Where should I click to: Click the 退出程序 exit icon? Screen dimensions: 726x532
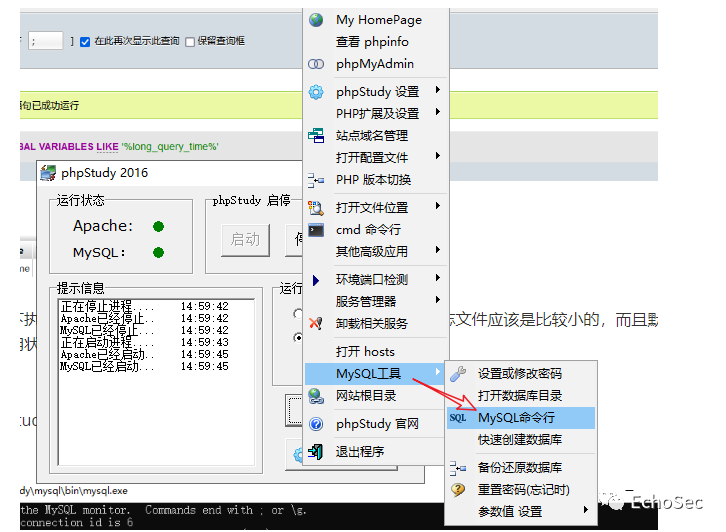click(316, 452)
